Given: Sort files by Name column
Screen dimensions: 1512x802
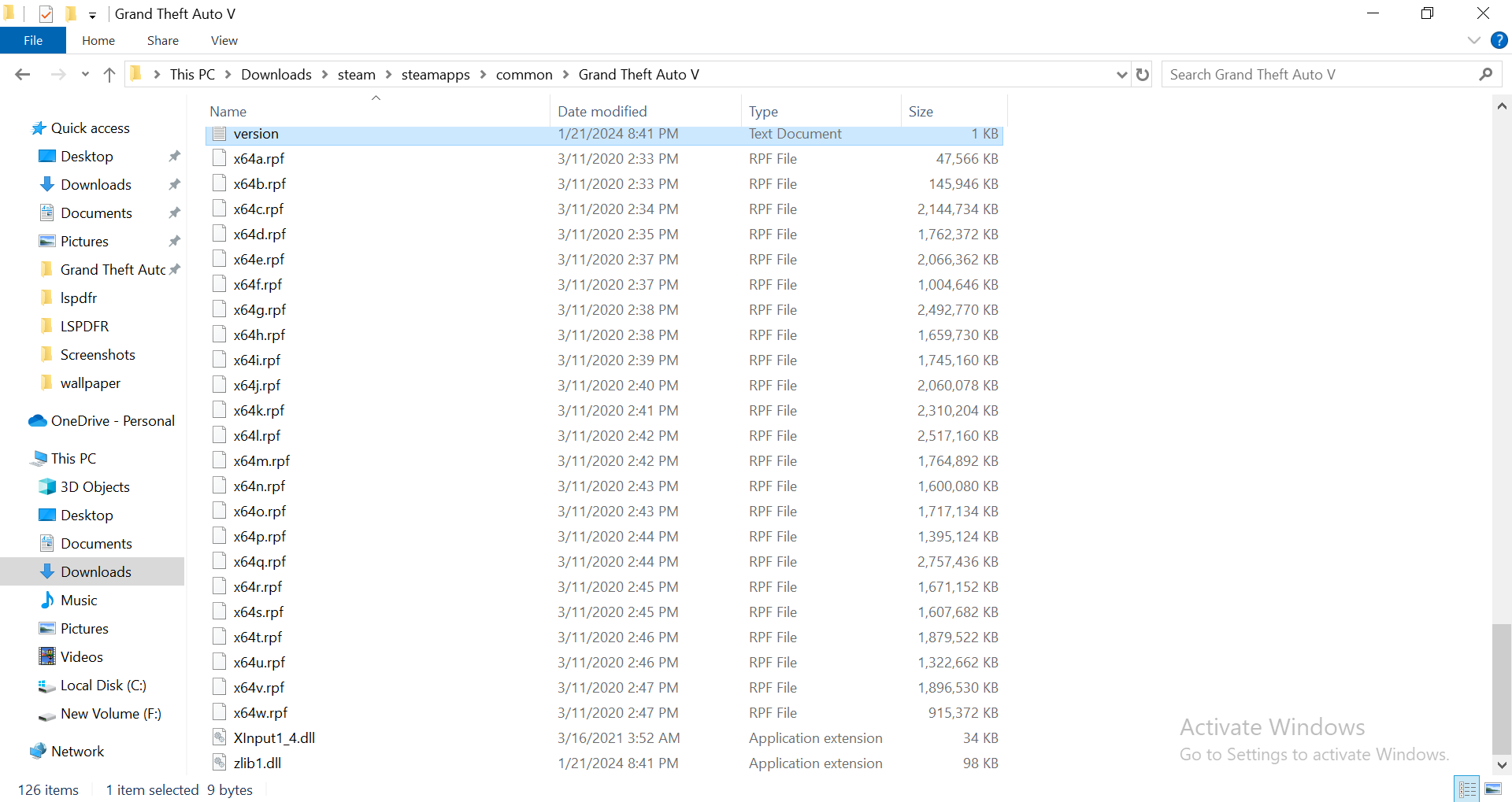Looking at the screenshot, I should click(x=377, y=112).
